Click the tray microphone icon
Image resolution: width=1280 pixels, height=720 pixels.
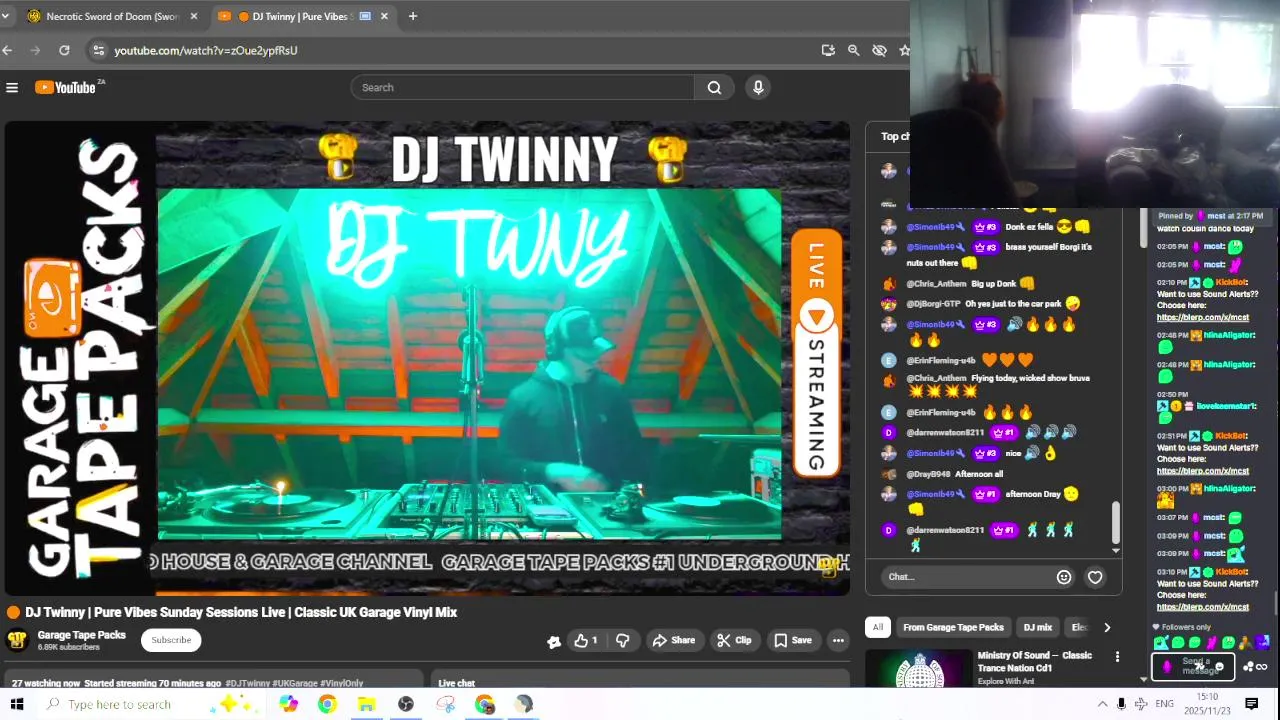click(1121, 704)
